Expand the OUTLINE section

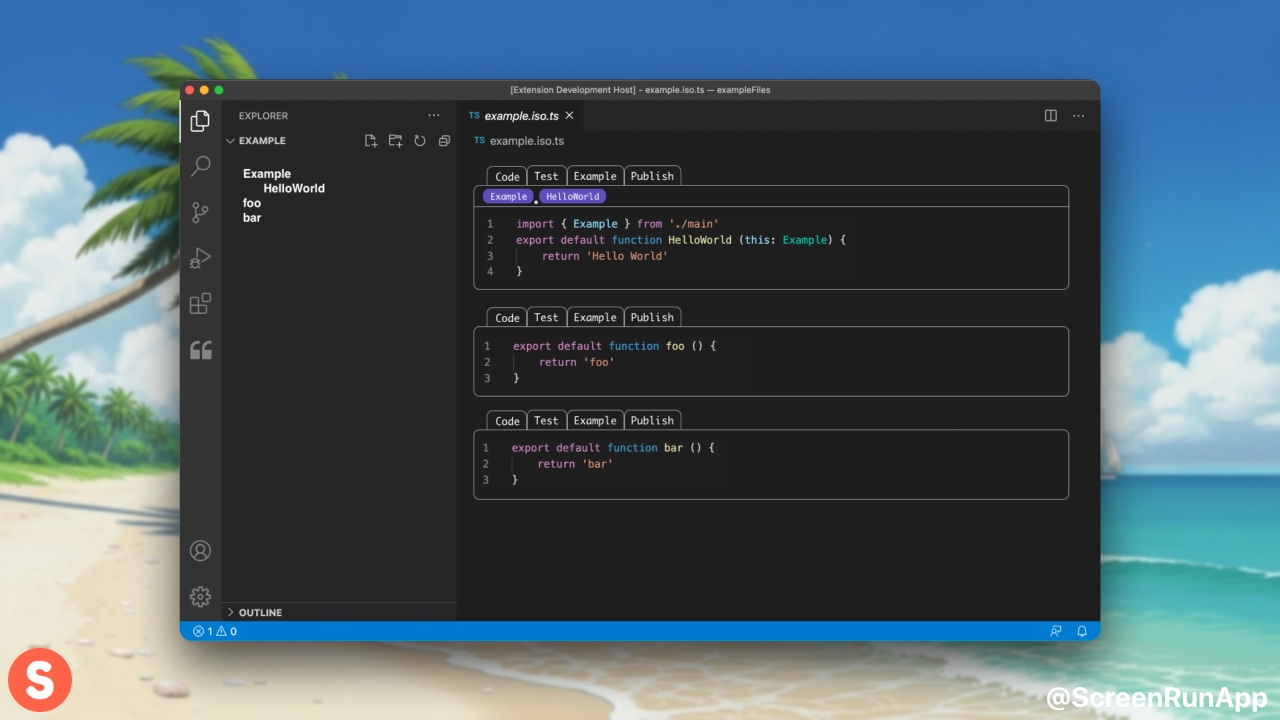click(x=260, y=612)
